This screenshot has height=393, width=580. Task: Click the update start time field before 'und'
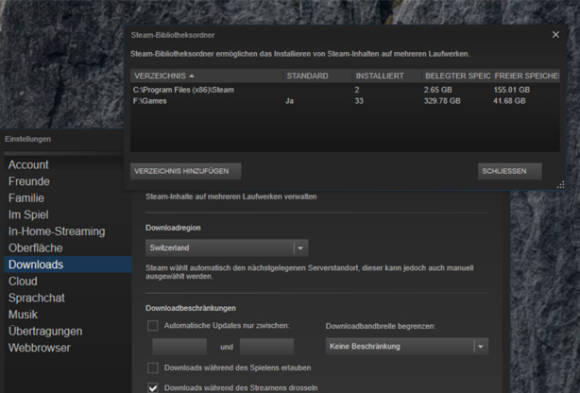click(x=179, y=347)
